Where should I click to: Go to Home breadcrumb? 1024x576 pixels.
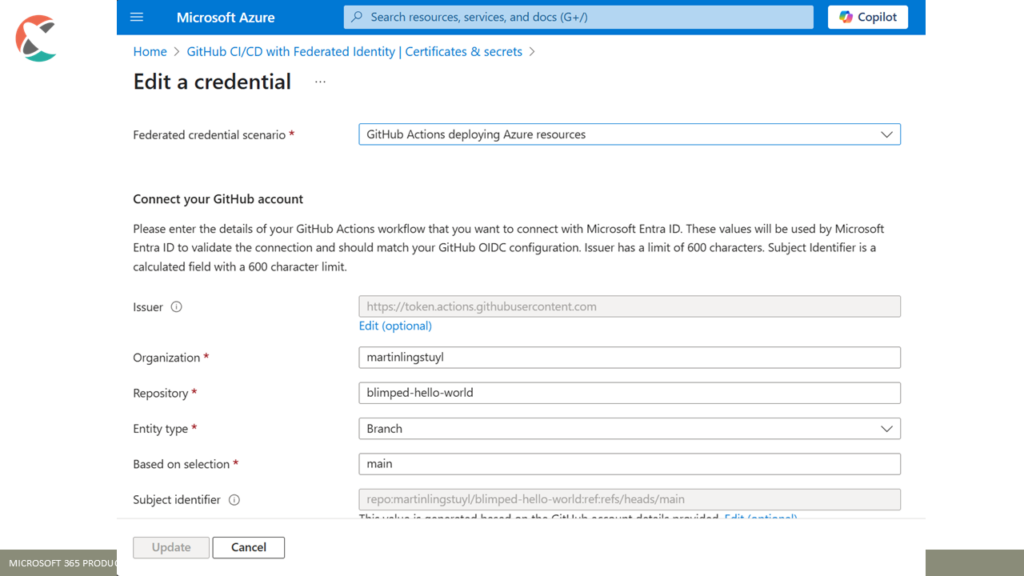coord(150,52)
